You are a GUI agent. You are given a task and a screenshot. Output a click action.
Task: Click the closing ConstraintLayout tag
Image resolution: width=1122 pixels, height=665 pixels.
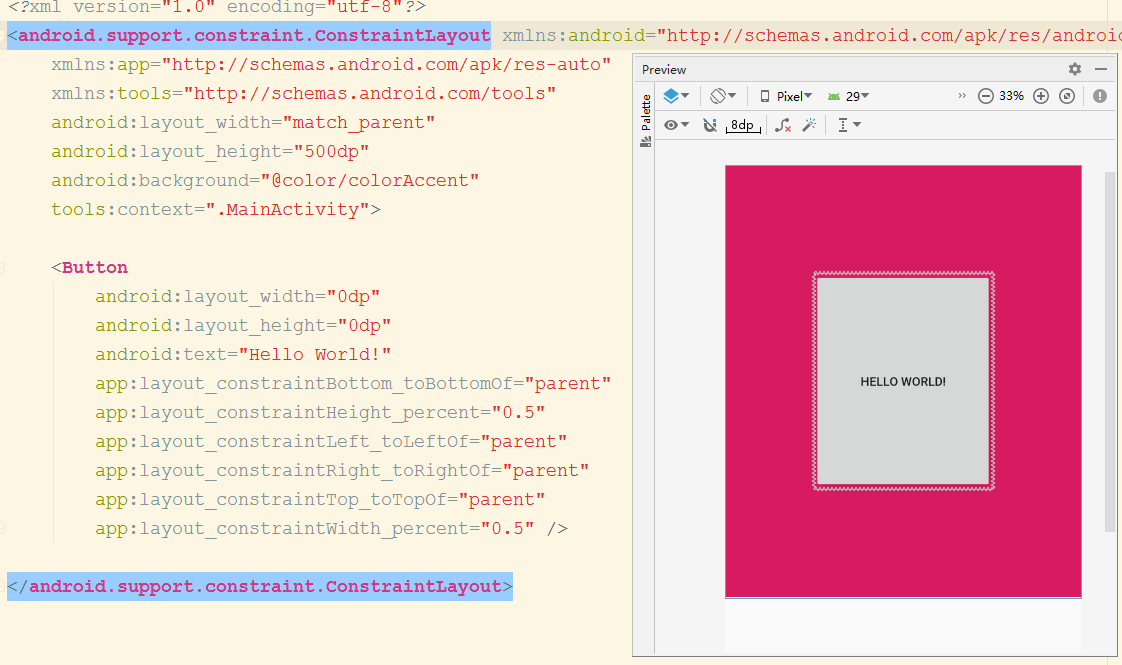260,586
